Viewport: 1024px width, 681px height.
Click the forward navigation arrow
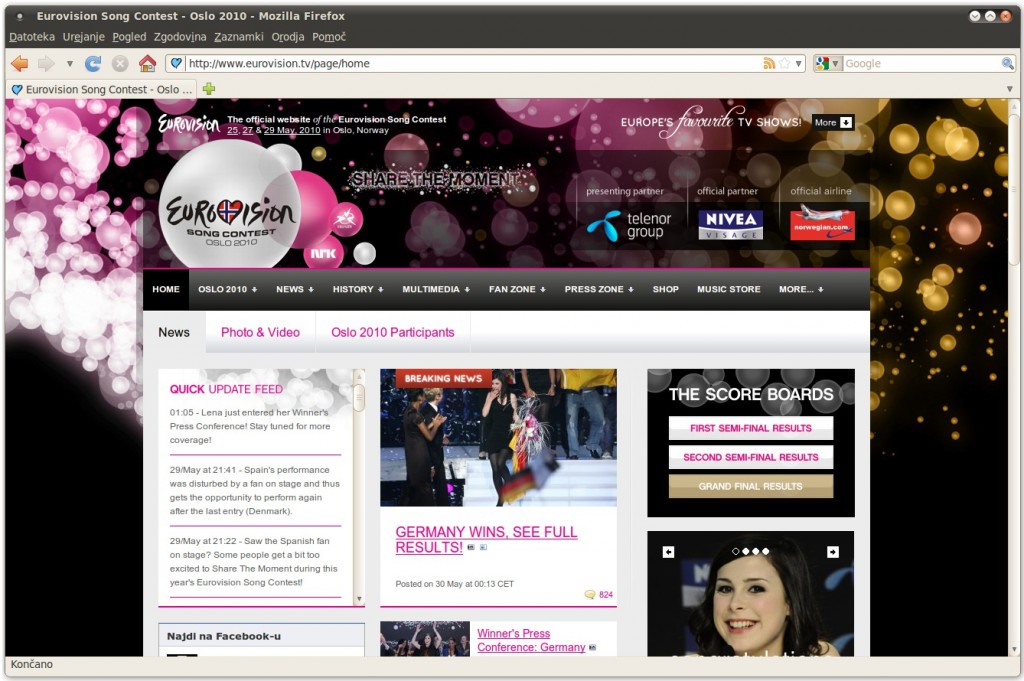[x=46, y=63]
